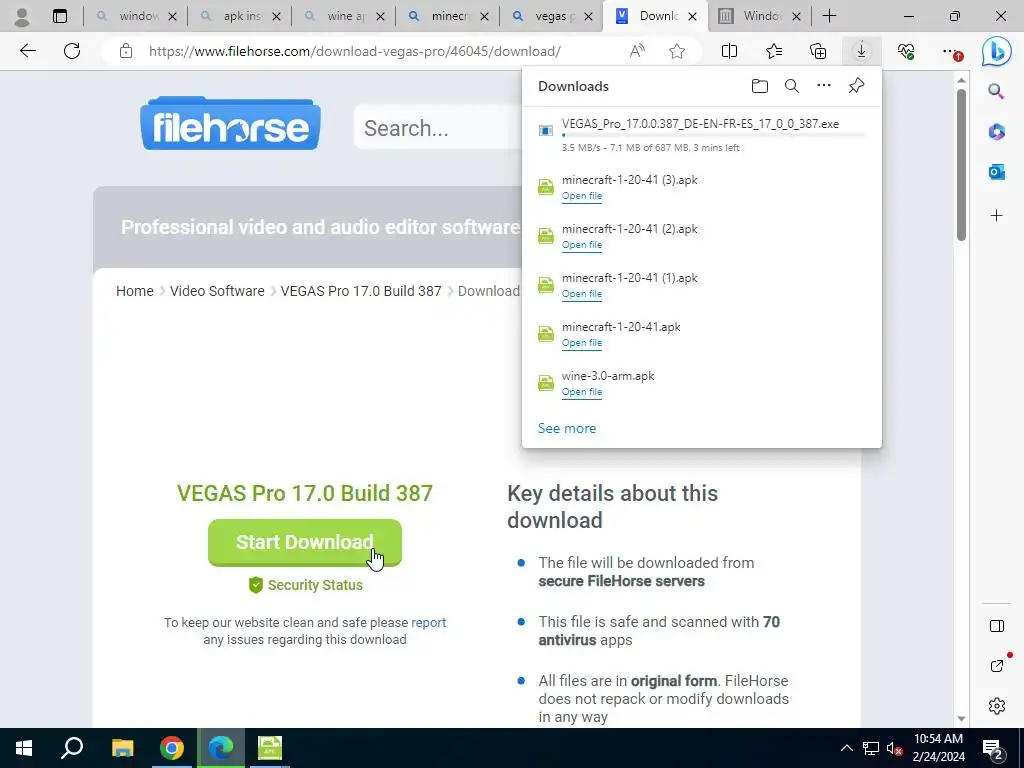Open Microsoft 365 sidebar icon

click(997, 132)
